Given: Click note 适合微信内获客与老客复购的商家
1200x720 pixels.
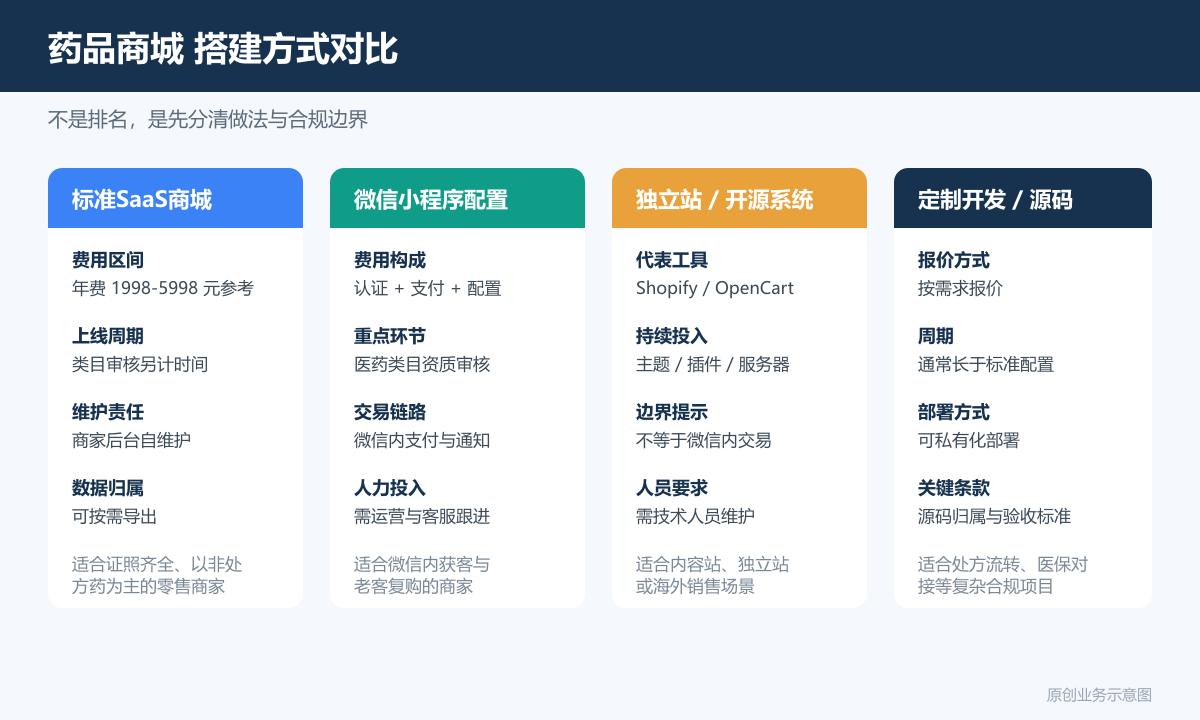Looking at the screenshot, I should [422, 575].
